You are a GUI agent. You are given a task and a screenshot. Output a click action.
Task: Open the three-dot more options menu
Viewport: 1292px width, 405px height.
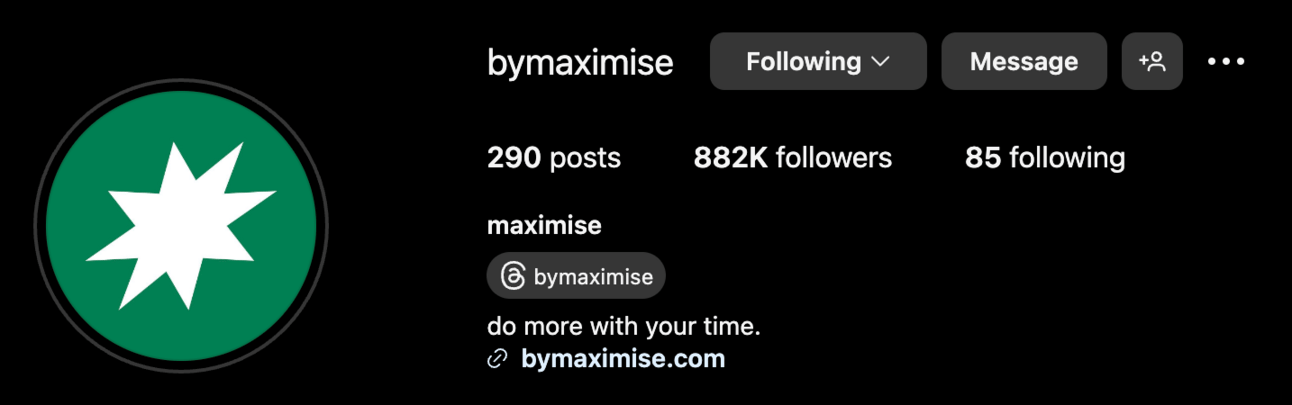point(1226,61)
